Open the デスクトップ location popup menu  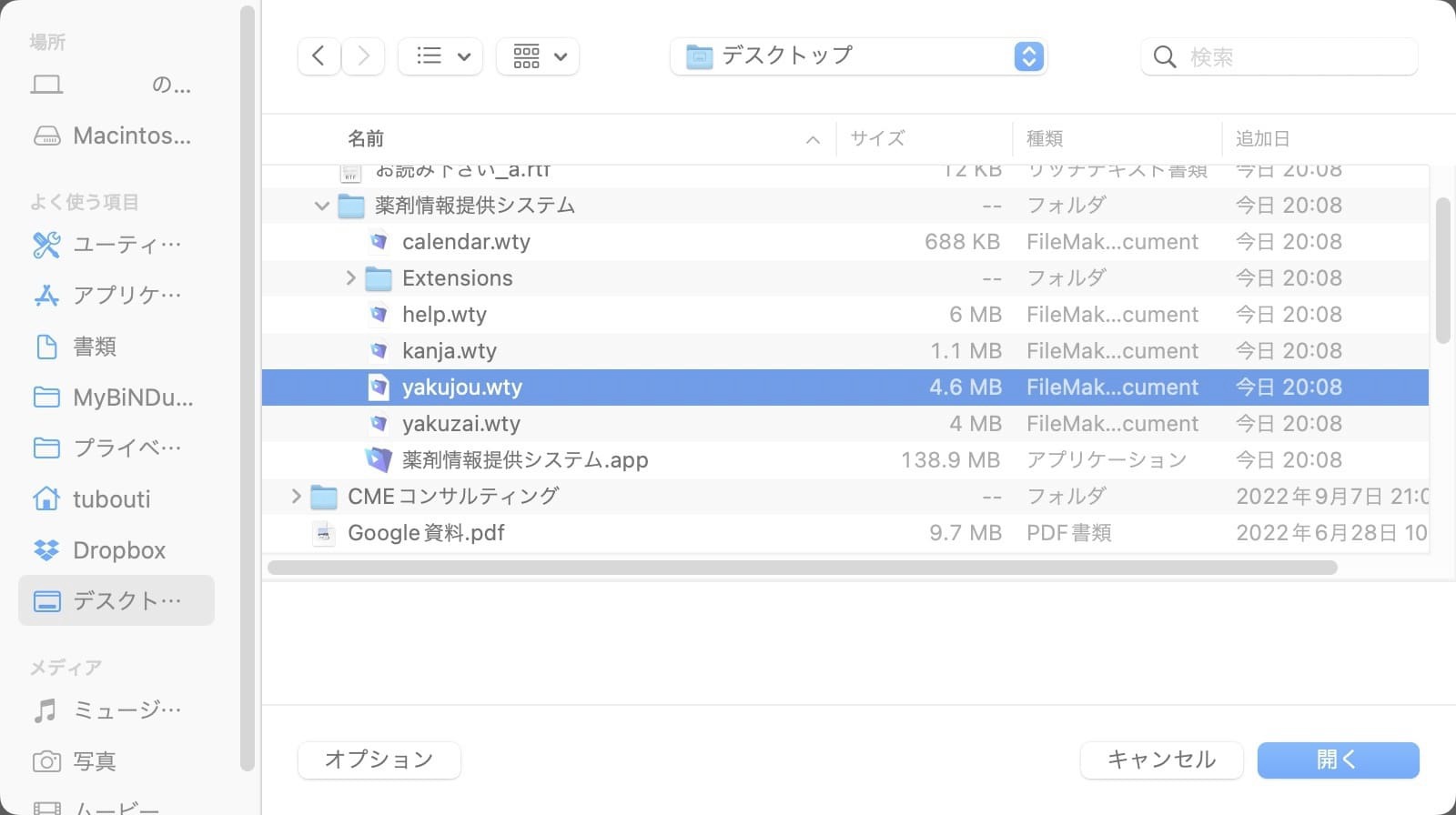pos(858,56)
